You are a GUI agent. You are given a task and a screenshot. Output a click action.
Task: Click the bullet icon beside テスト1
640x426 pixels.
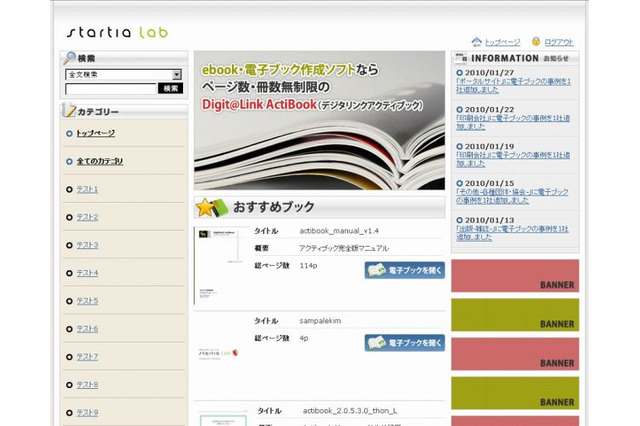(69, 189)
